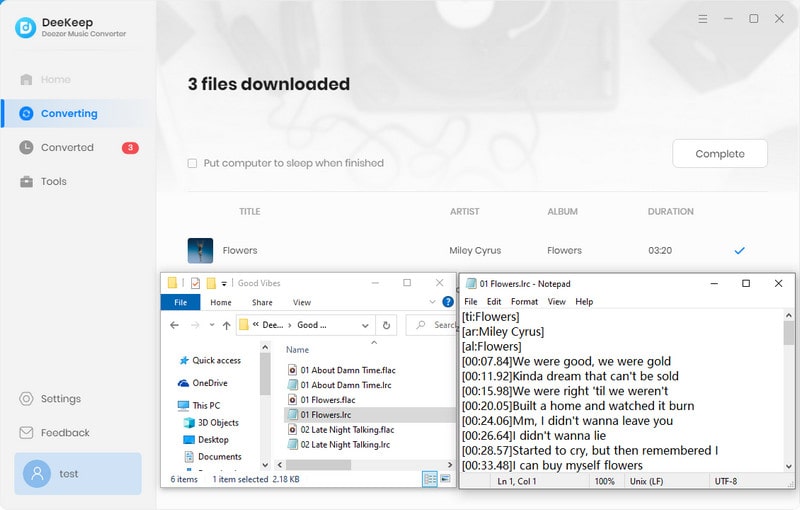This screenshot has width=800, height=510.
Task: Open the Tools section
Action: pos(53,181)
